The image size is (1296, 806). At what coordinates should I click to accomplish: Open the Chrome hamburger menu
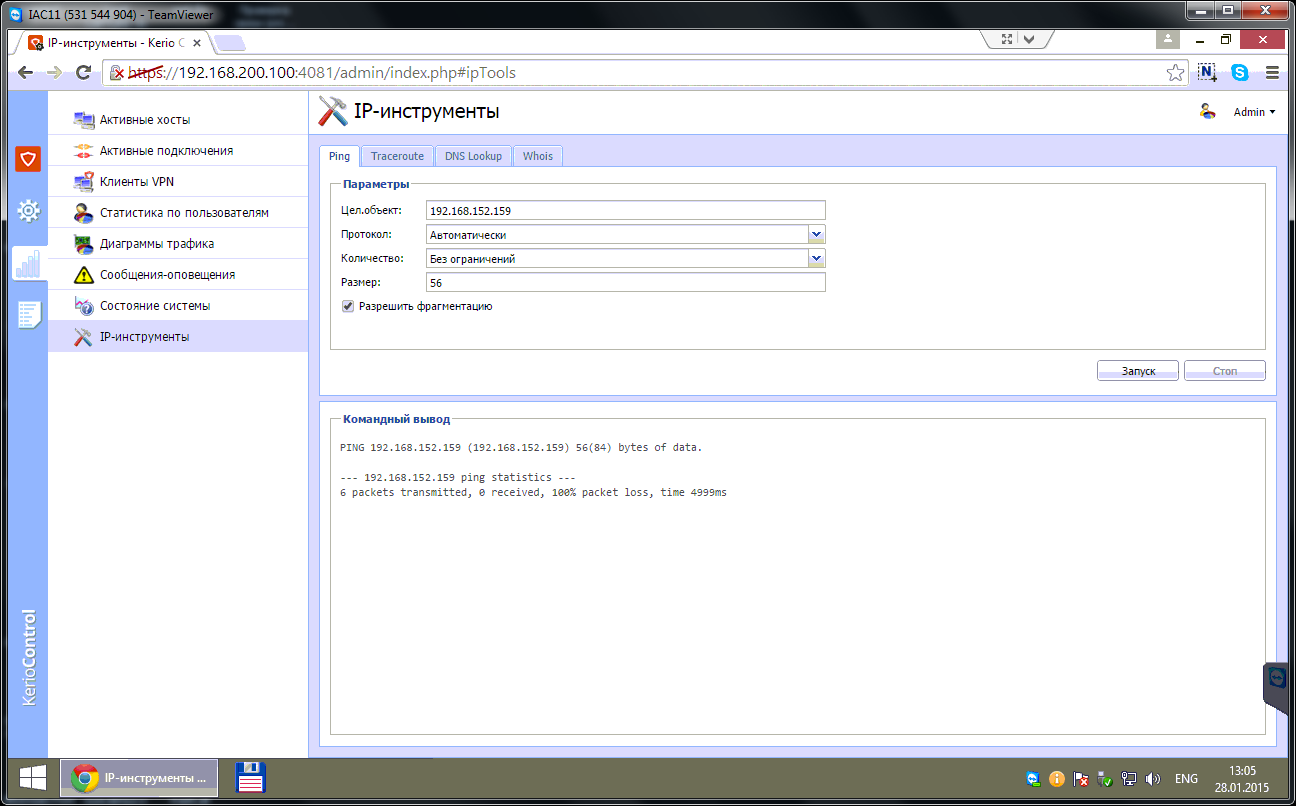coord(1272,73)
